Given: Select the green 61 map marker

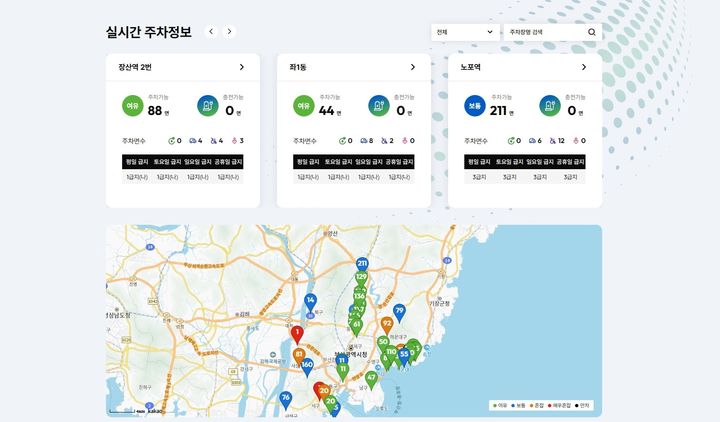Looking at the screenshot, I should 356,326.
